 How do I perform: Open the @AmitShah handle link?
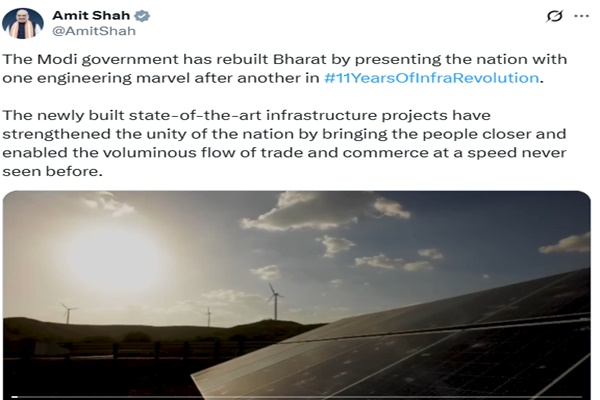point(94,31)
